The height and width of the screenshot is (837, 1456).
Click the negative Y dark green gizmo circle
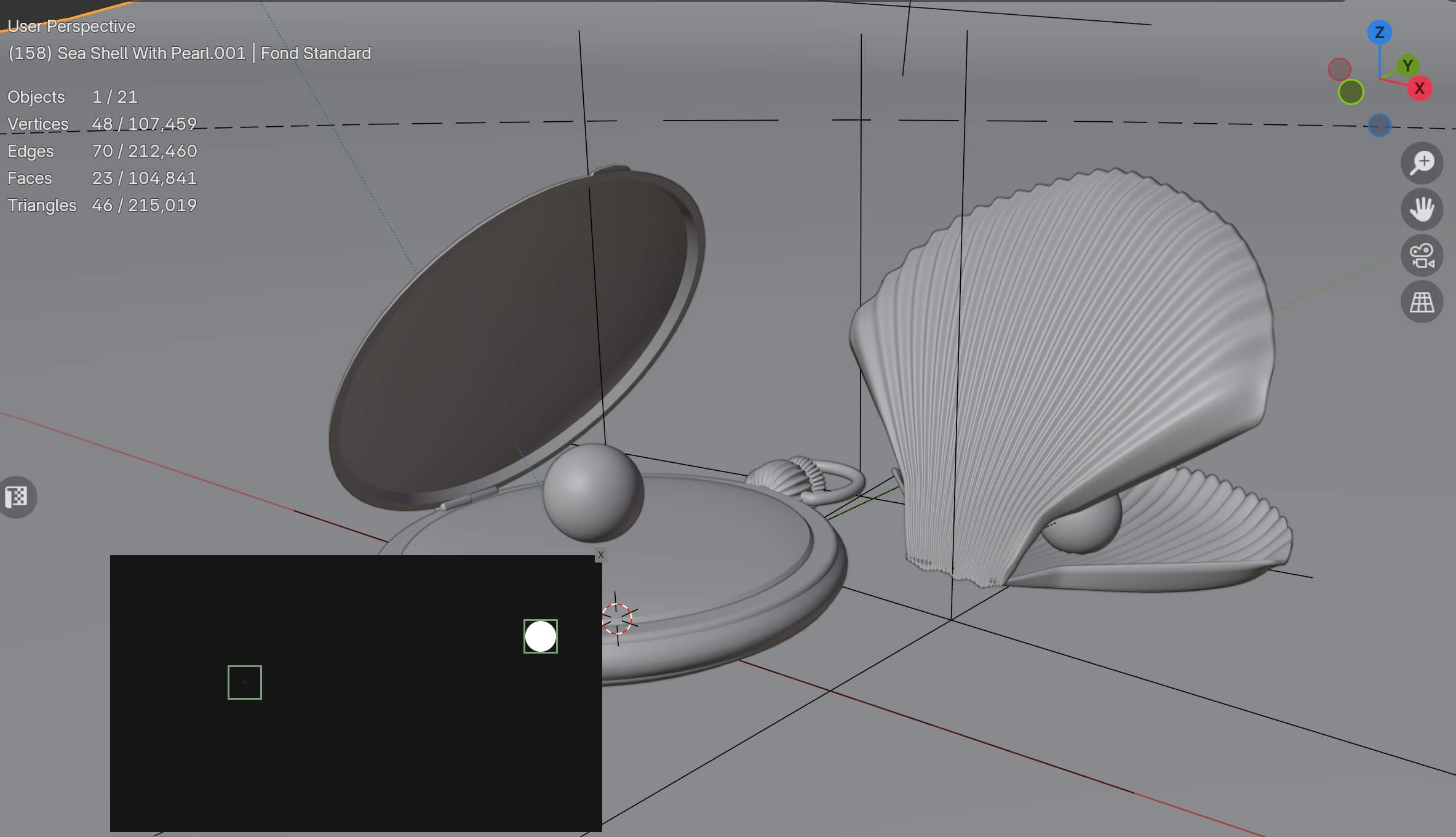[x=1351, y=92]
